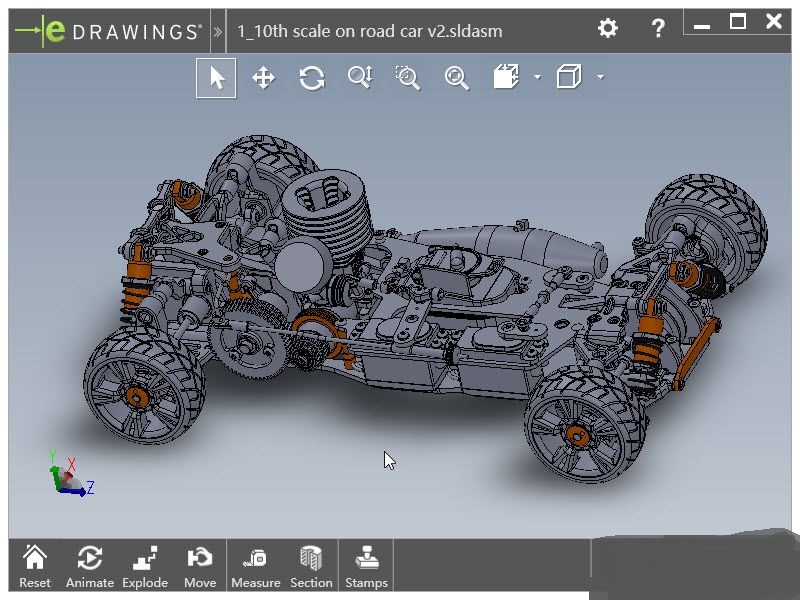Click the Zoom to Fit icon

(457, 78)
